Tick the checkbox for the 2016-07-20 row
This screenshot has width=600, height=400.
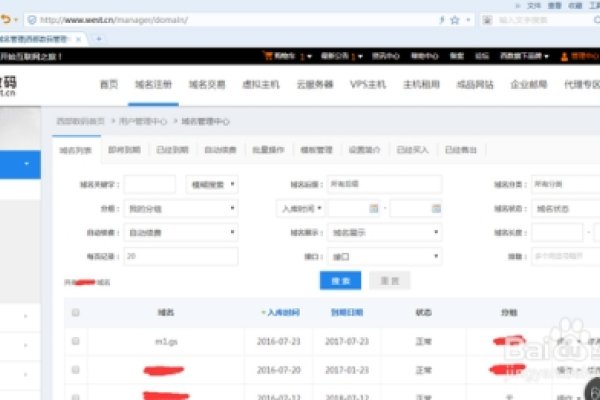tap(75, 370)
